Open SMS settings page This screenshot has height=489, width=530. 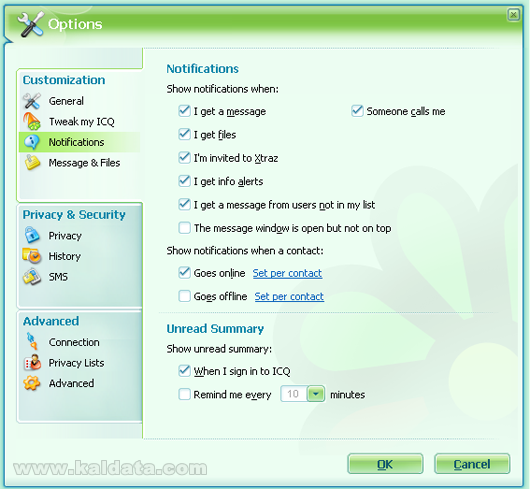(x=58, y=277)
